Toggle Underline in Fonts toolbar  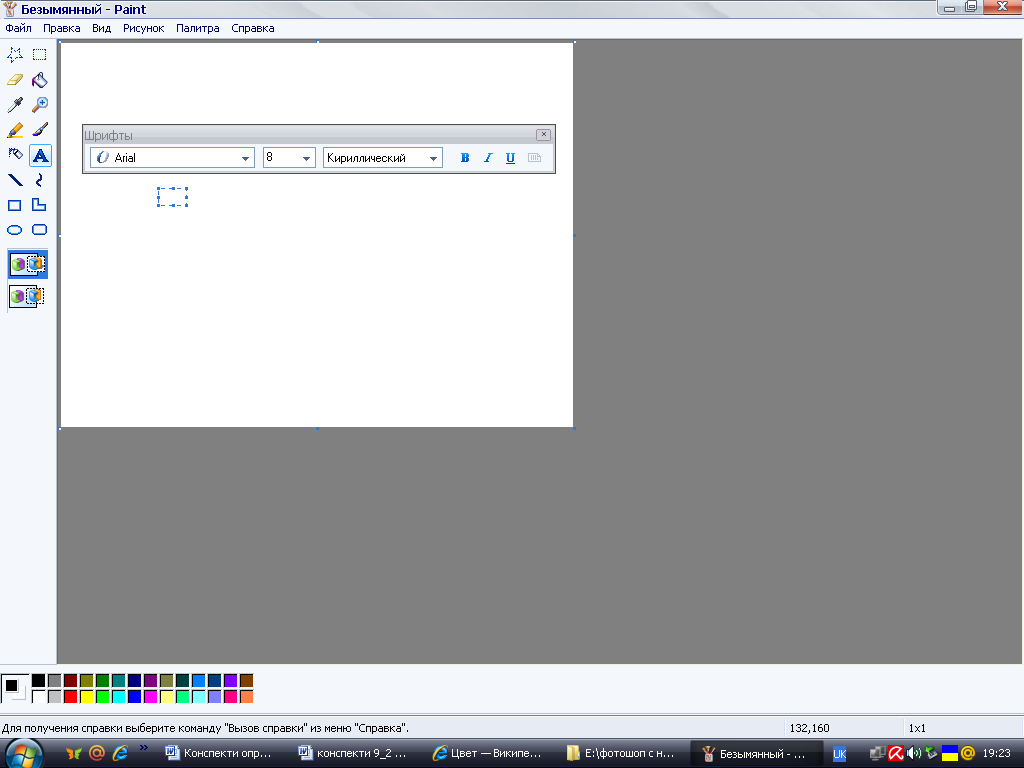pyautogui.click(x=510, y=158)
